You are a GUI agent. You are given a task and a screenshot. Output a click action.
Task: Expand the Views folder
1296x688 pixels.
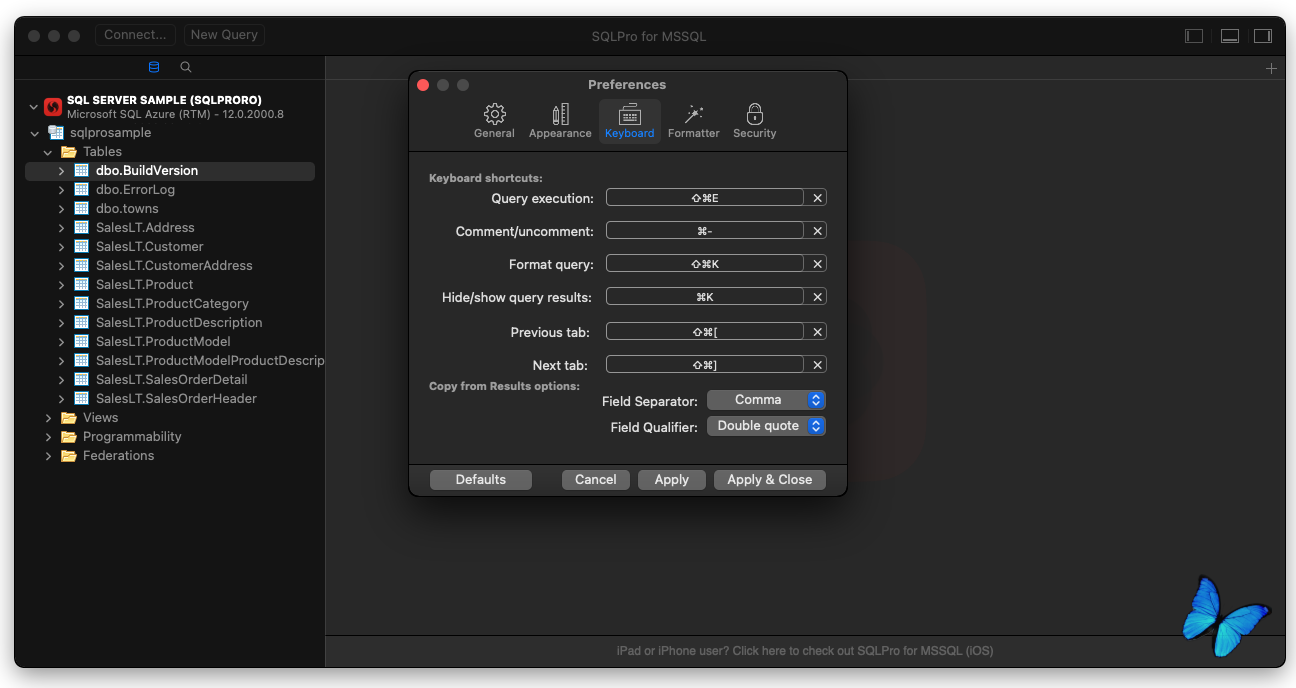tap(48, 418)
